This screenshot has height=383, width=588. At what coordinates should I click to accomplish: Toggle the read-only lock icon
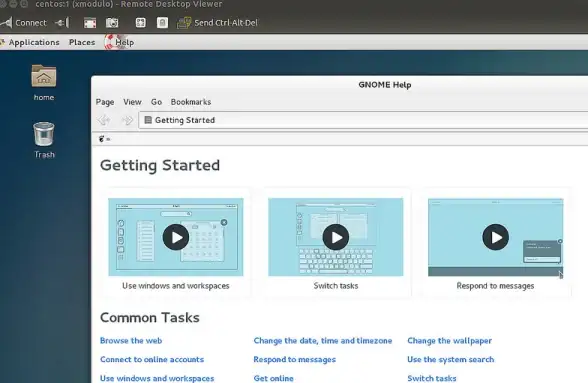coord(162,23)
